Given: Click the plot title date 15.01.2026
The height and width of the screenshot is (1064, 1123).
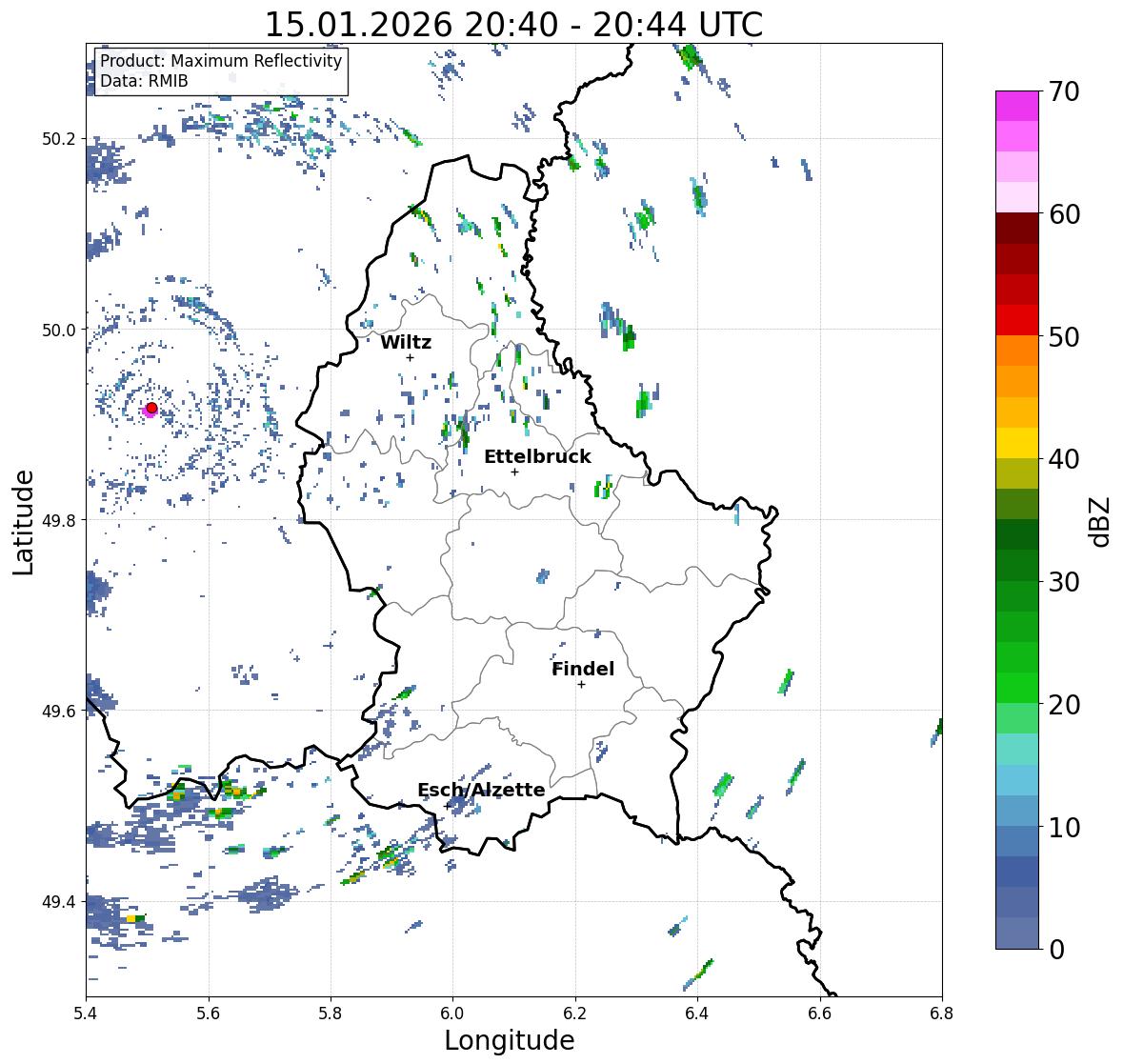Looking at the screenshot, I should coord(359,25).
